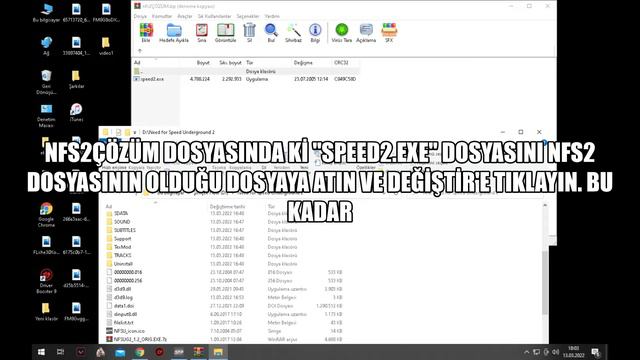This screenshot has width=640, height=360.
Task: Open Task View on the taskbar
Action: 60,352
